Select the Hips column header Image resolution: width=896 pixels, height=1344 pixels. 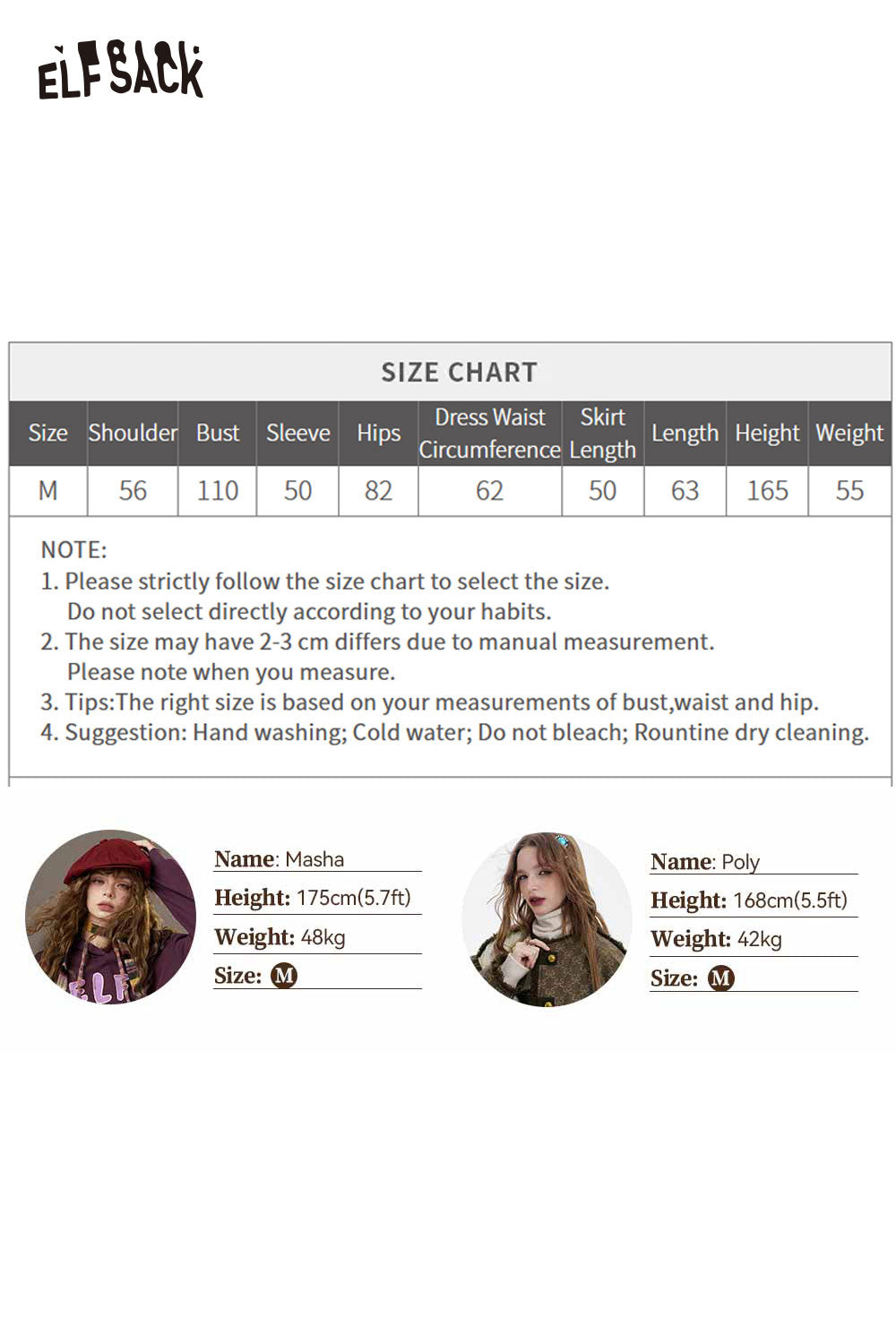(378, 433)
